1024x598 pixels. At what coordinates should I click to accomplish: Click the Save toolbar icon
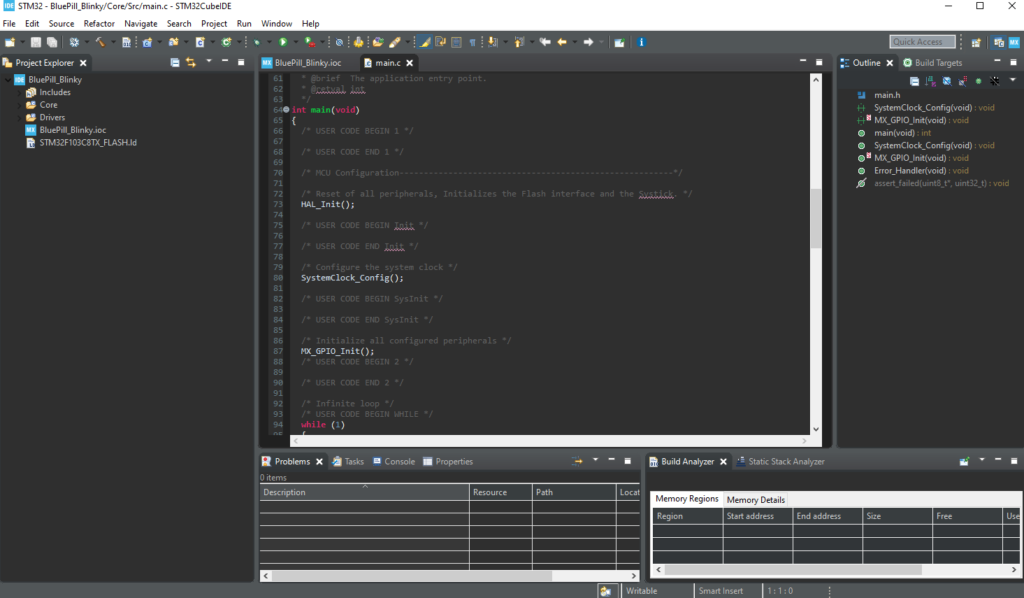coord(36,42)
